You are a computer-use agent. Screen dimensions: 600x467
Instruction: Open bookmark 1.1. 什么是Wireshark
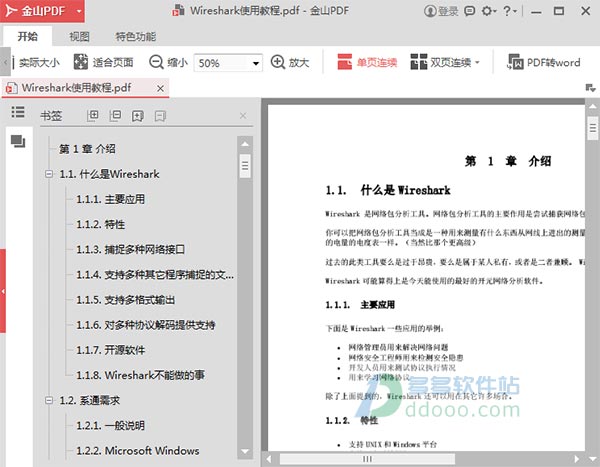[x=109, y=174]
